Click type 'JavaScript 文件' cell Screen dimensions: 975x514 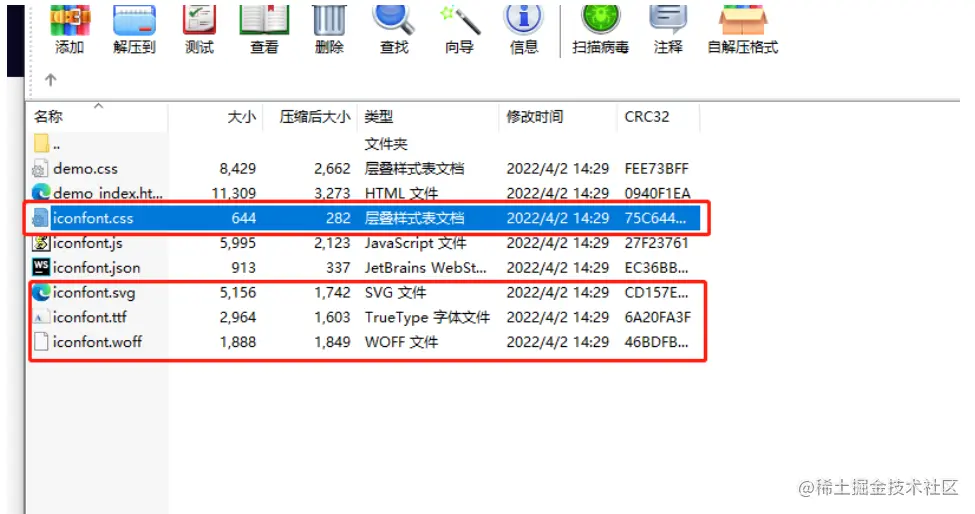pyautogui.click(x=415, y=243)
